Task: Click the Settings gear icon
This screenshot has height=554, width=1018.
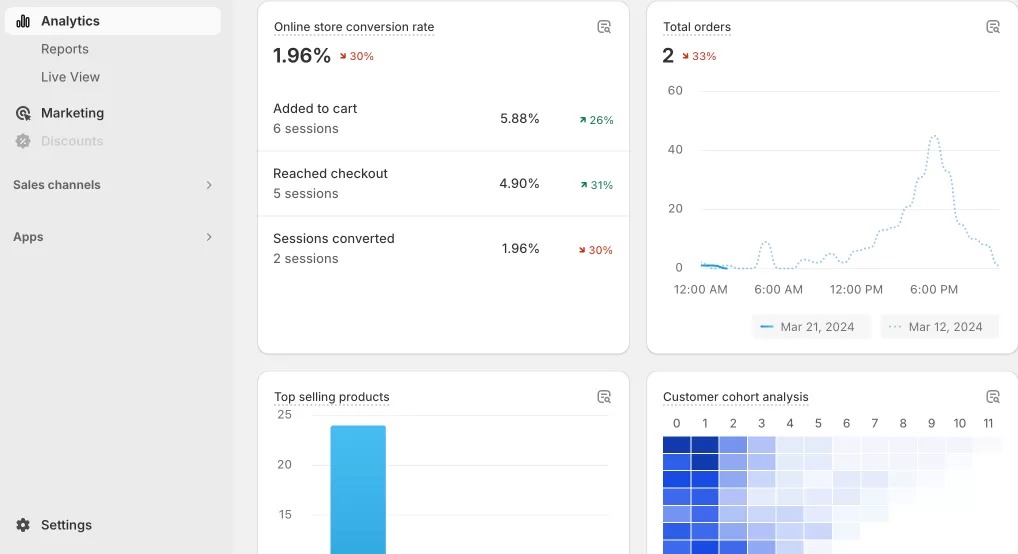Action: point(23,525)
